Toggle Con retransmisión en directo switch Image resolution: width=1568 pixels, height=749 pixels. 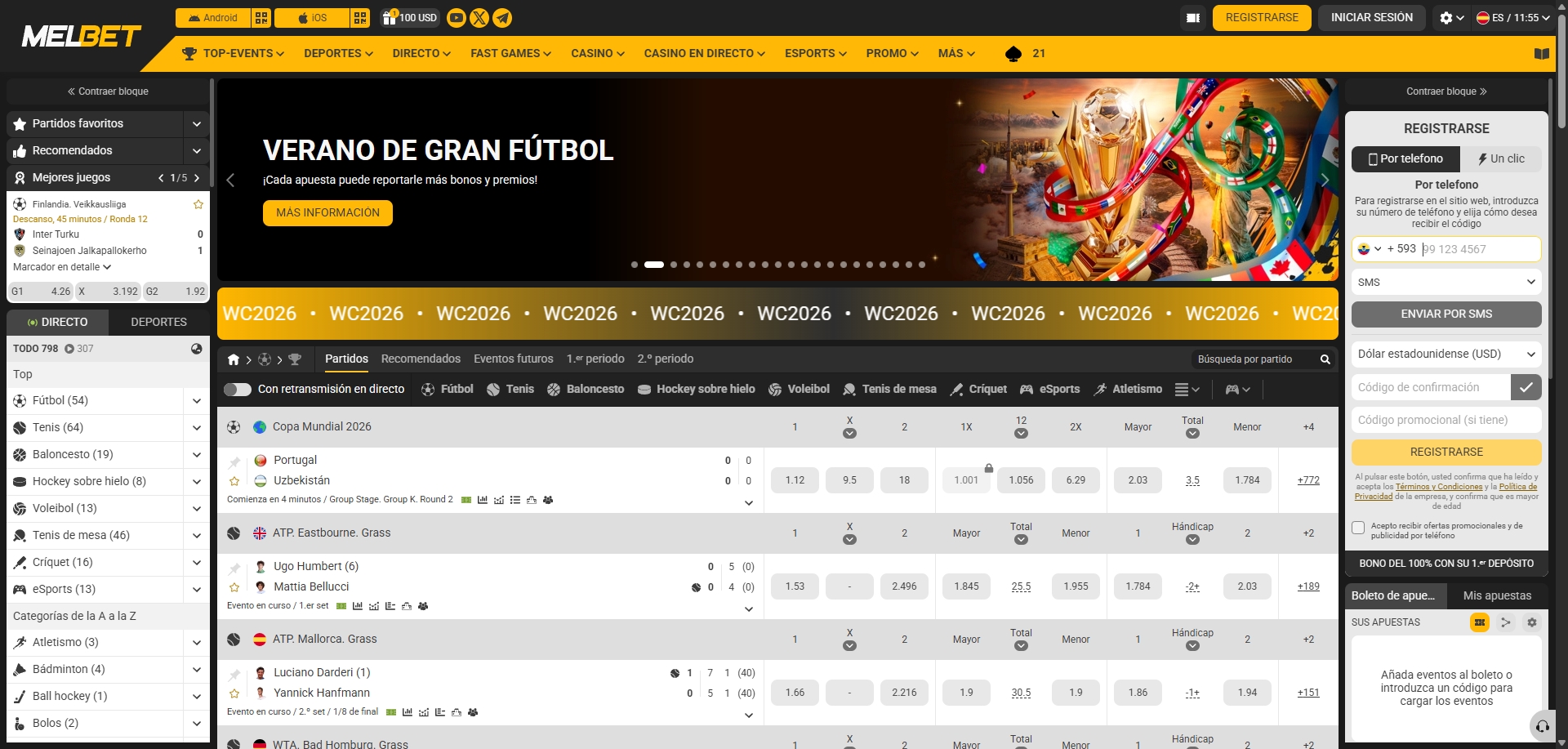(238, 390)
